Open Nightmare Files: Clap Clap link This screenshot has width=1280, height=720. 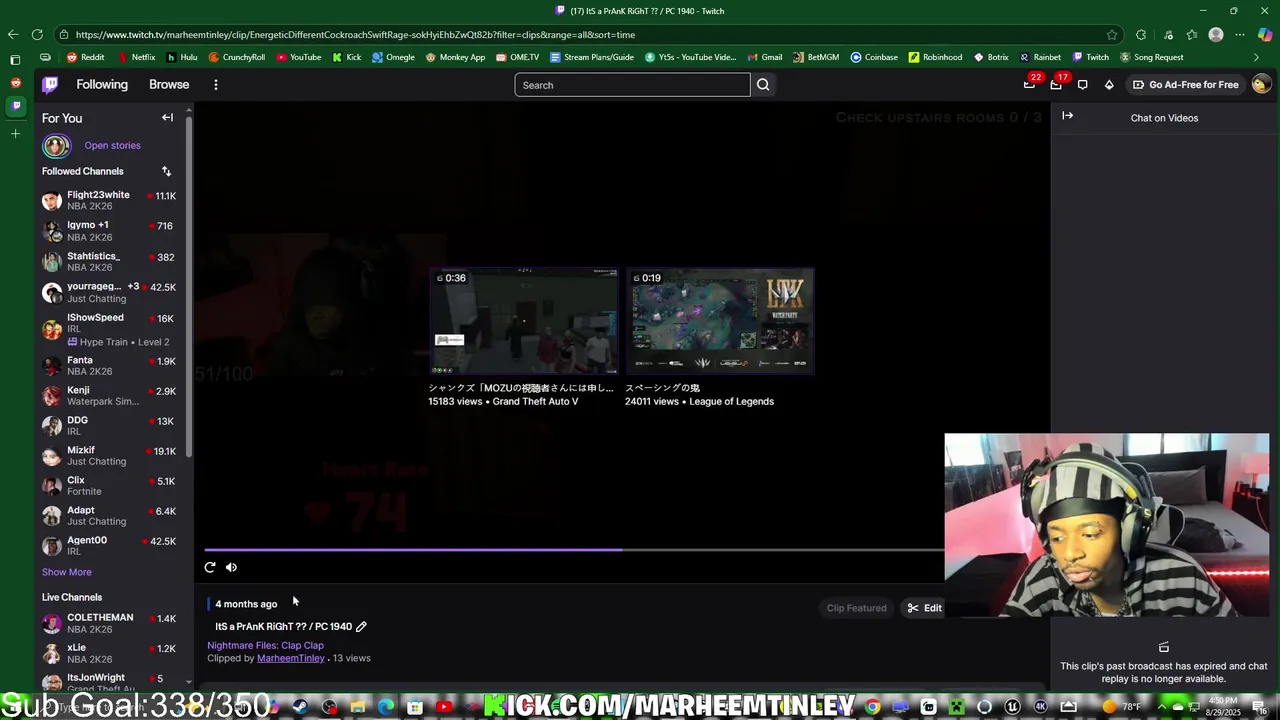(x=265, y=645)
